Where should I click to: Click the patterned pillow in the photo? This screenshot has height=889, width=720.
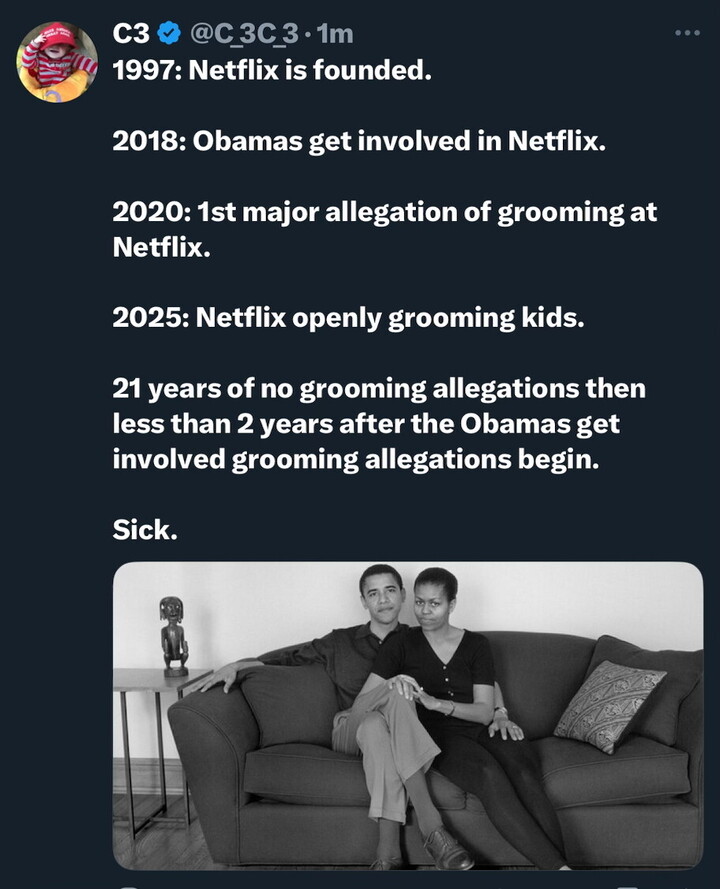pyautogui.click(x=609, y=705)
